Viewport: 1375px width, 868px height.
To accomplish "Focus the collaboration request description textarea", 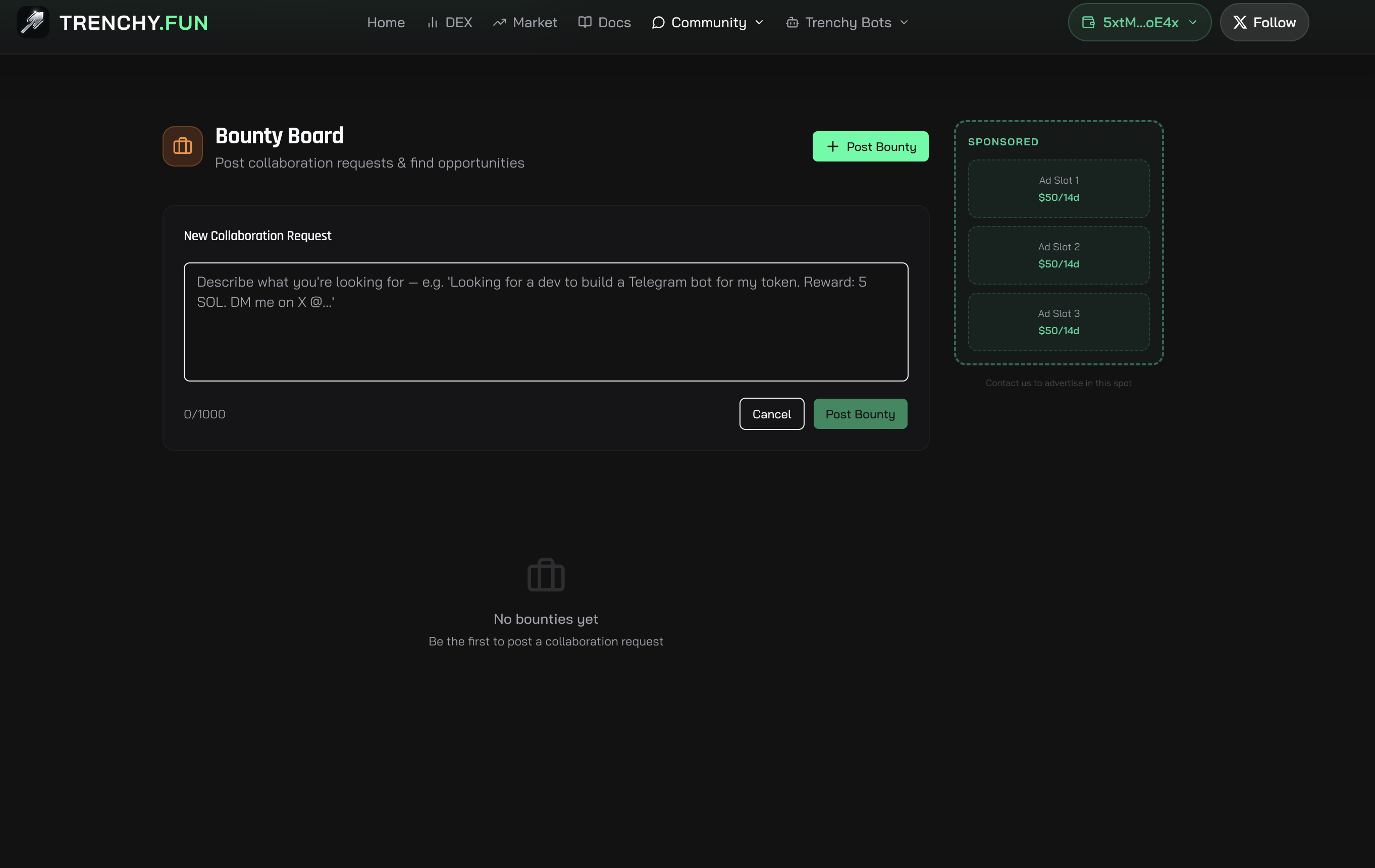I will [x=546, y=321].
